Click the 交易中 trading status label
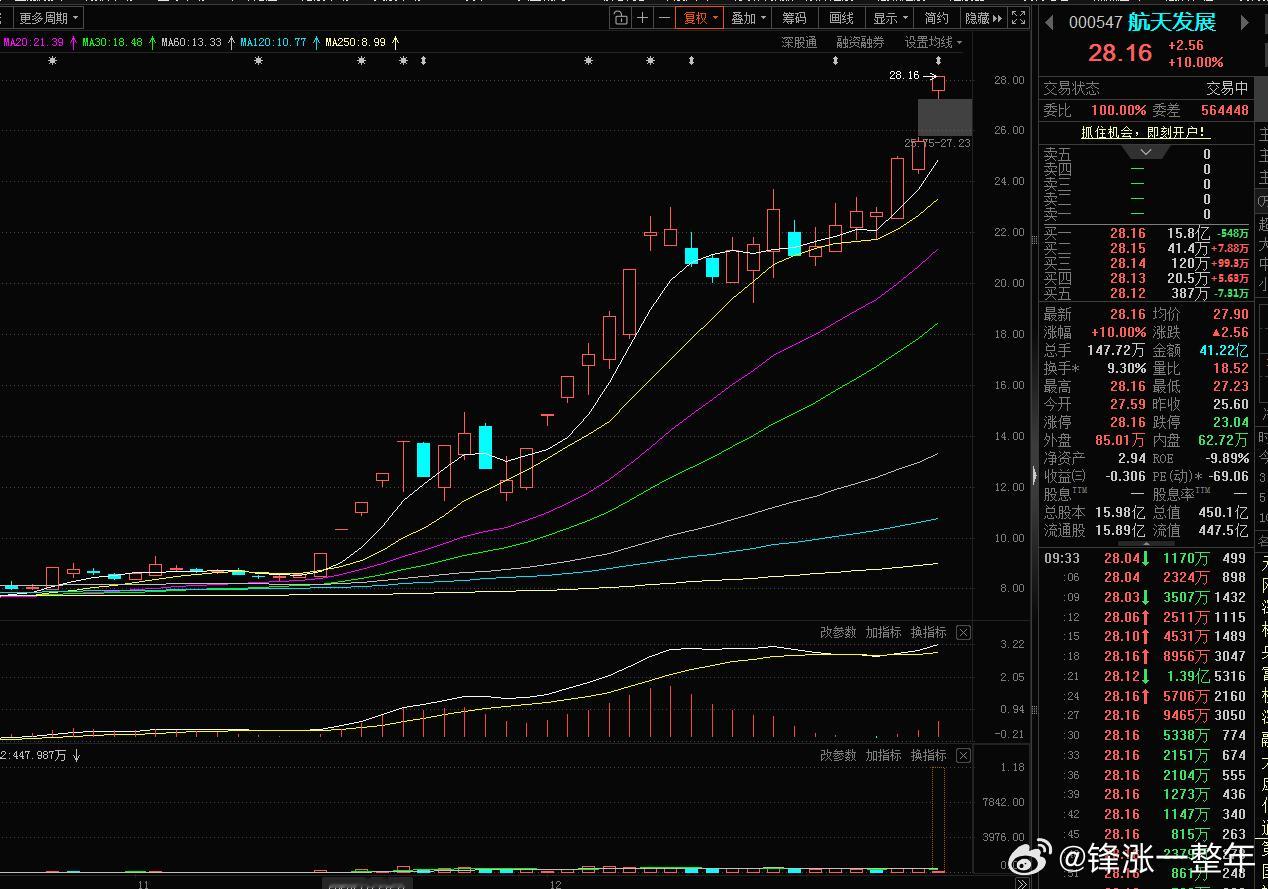This screenshot has width=1268, height=889. pos(1227,88)
